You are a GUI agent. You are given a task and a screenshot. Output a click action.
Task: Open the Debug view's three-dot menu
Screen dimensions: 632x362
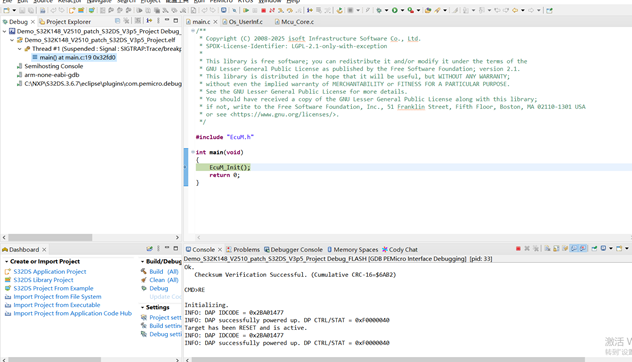[158, 21]
